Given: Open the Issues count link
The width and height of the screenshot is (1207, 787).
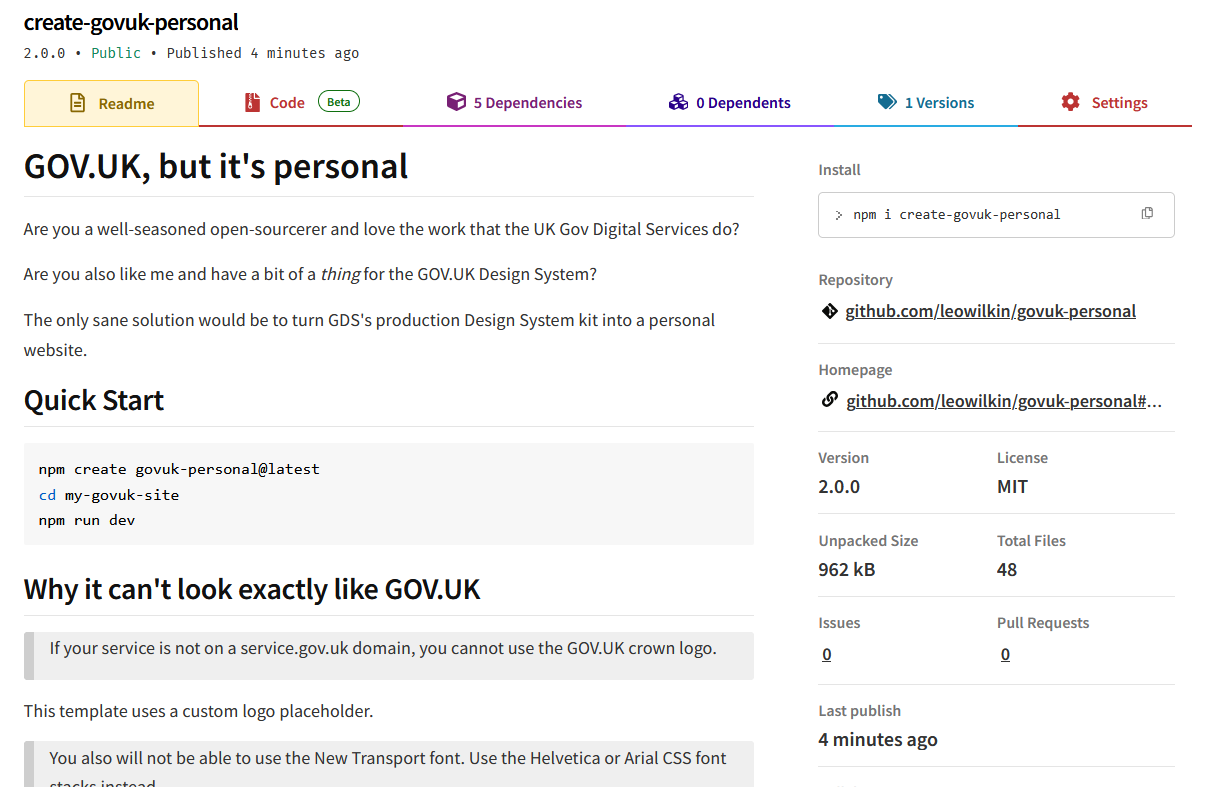Looking at the screenshot, I should click(x=826, y=654).
